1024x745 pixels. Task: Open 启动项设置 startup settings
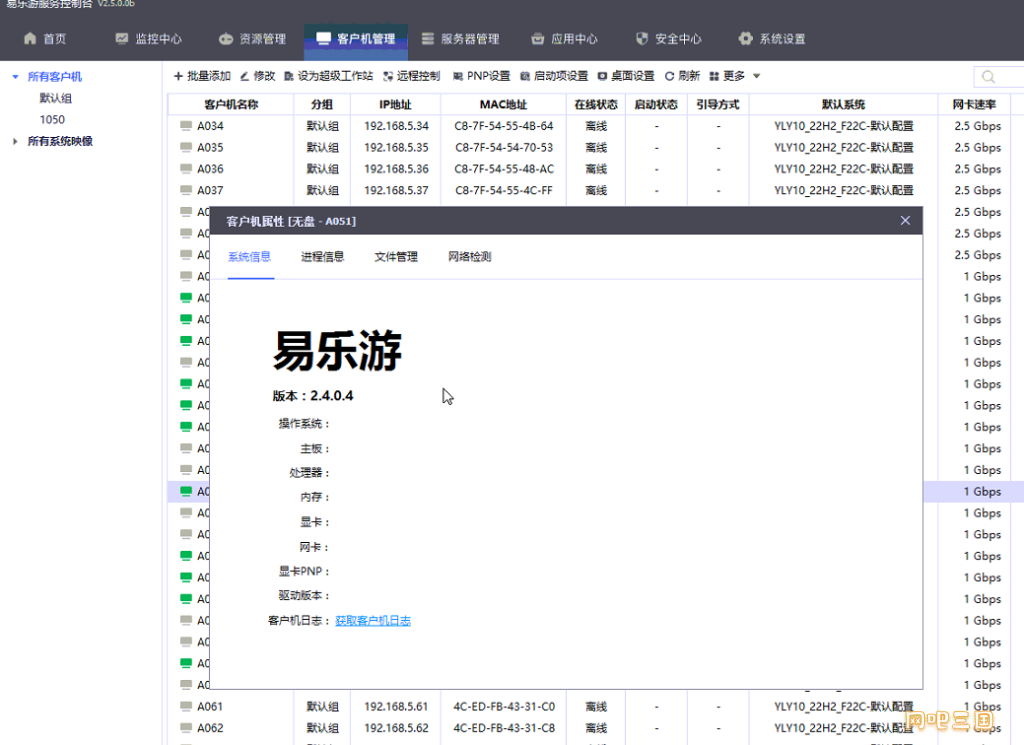[x=554, y=76]
